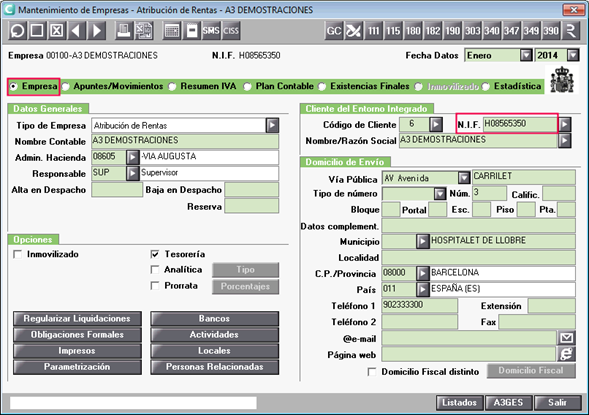This screenshot has height=415, width=589.
Task: Select the Resumen IVA radio button
Action: coord(172,87)
